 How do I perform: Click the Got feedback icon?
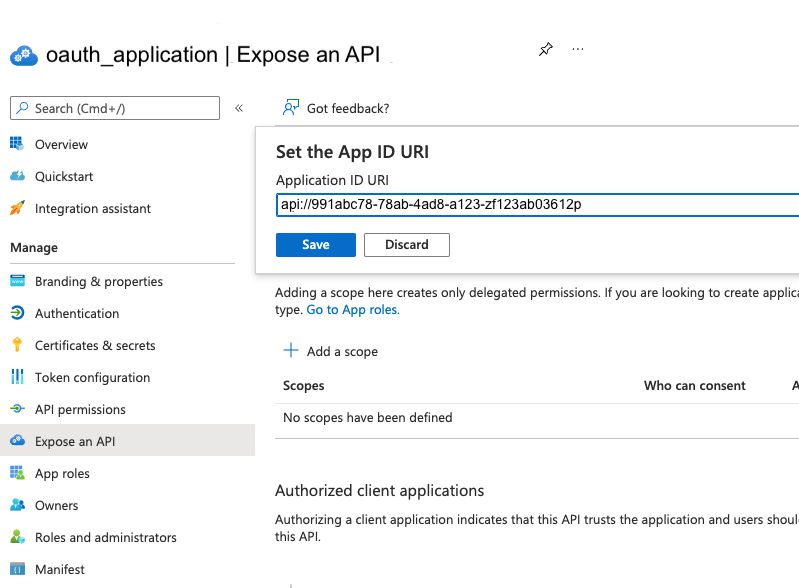291,108
